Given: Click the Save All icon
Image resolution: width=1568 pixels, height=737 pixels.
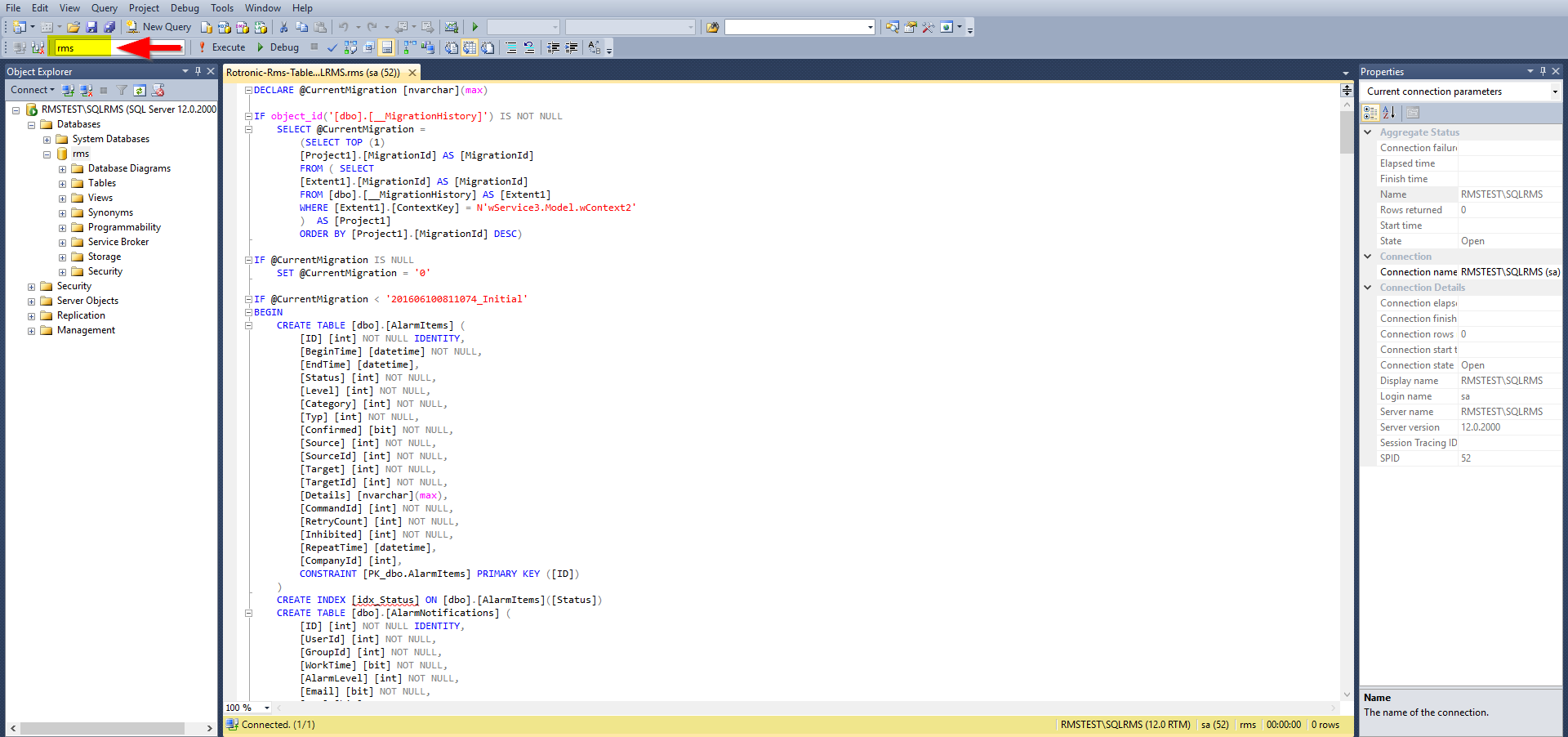Looking at the screenshot, I should [109, 27].
